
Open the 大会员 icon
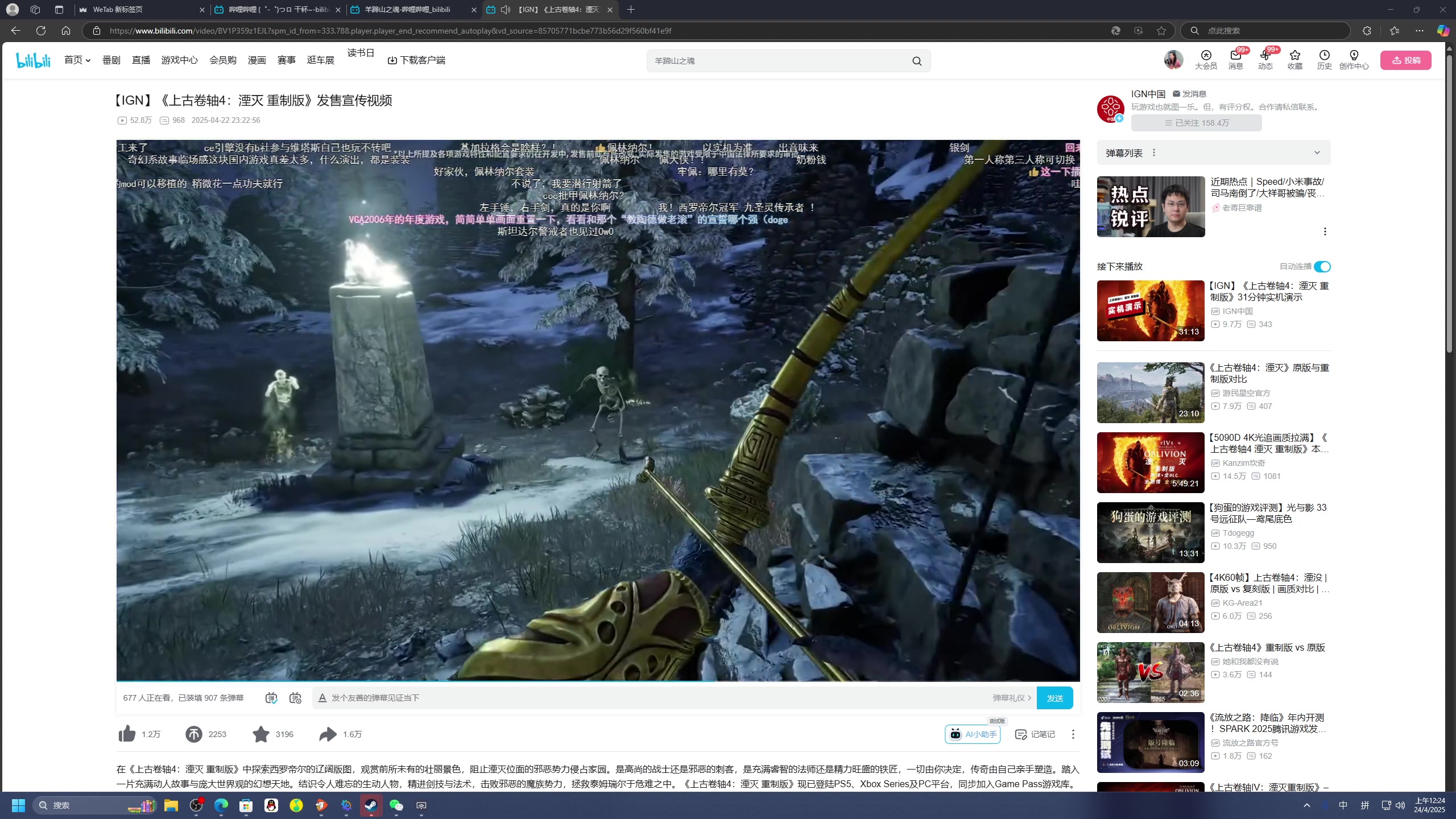tap(1206, 60)
